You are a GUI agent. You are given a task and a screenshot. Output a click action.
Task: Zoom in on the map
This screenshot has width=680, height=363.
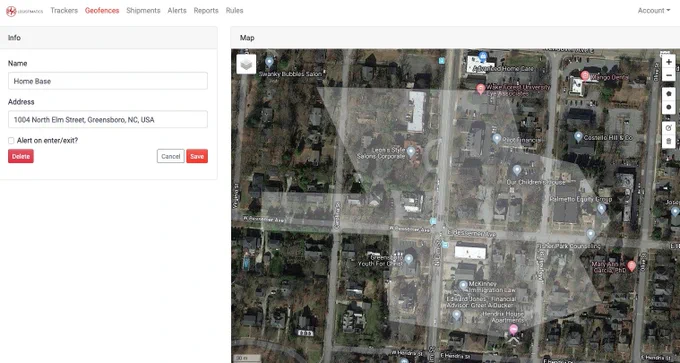668,62
